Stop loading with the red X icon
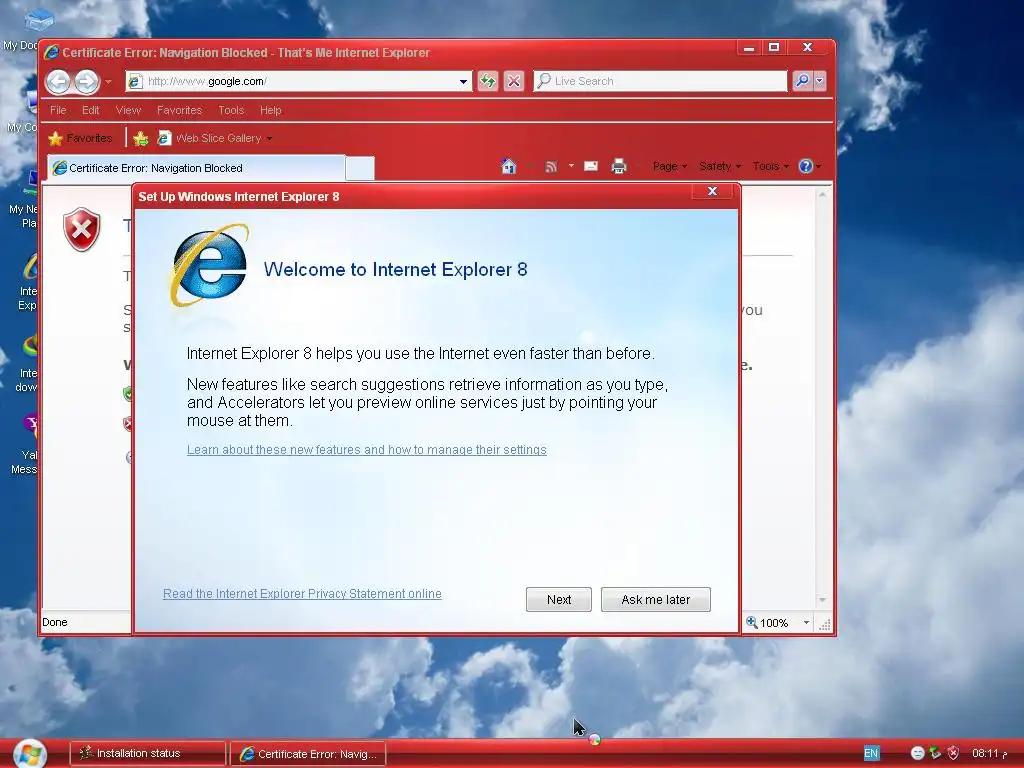 [x=514, y=81]
